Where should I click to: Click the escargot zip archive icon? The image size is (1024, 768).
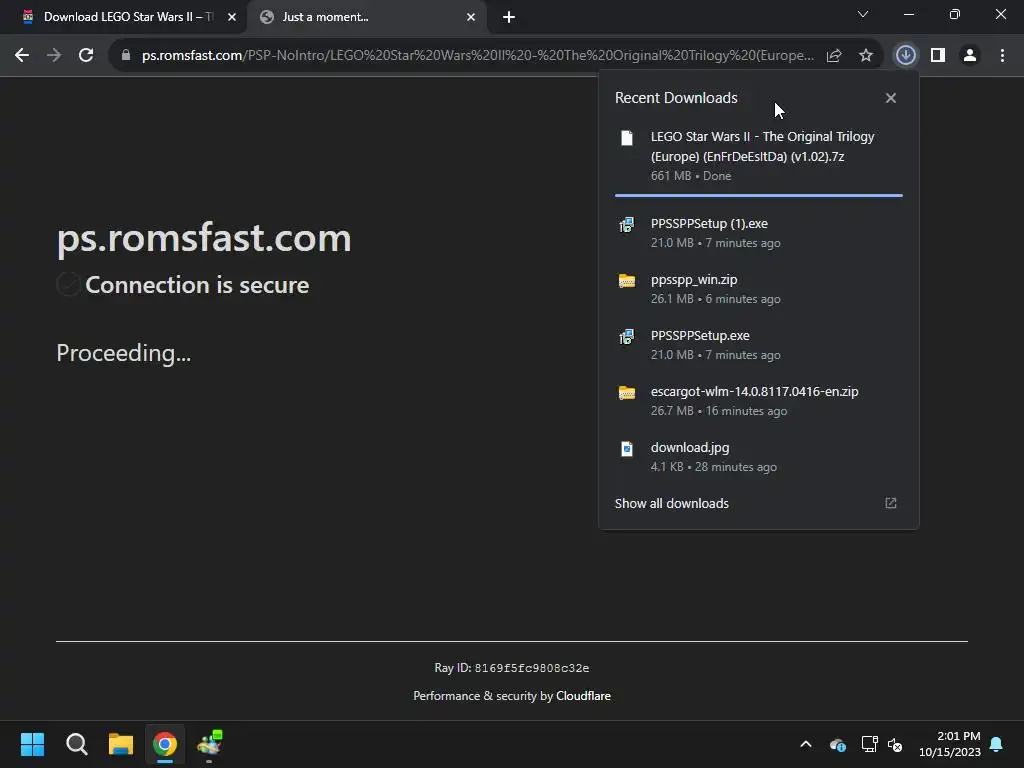pos(627,392)
